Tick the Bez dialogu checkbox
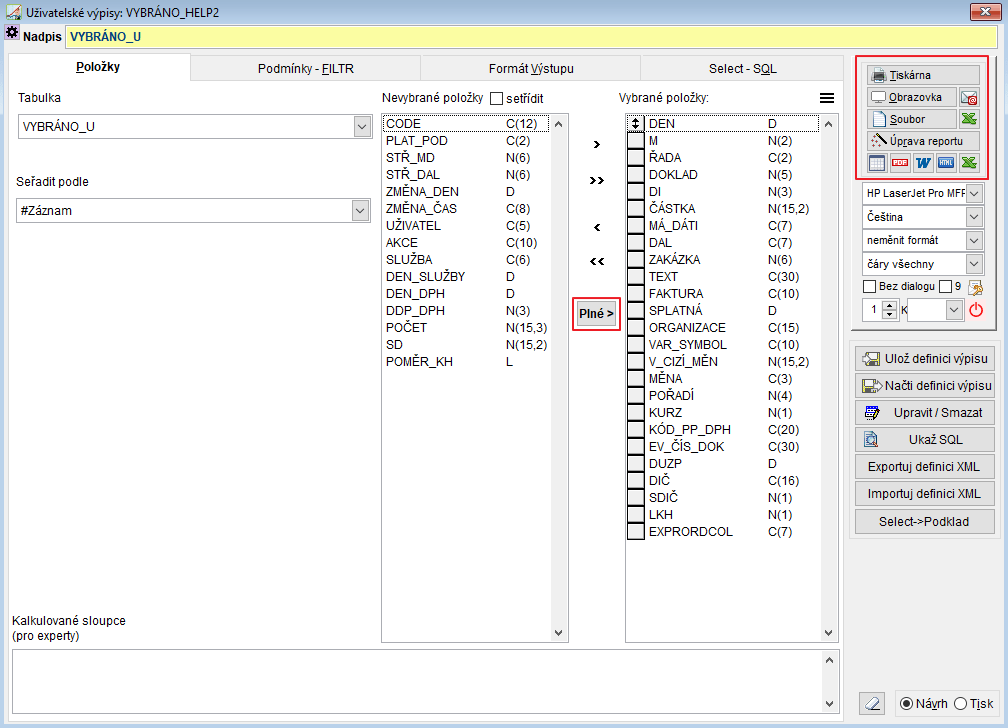This screenshot has height=728, width=1008. (x=869, y=286)
